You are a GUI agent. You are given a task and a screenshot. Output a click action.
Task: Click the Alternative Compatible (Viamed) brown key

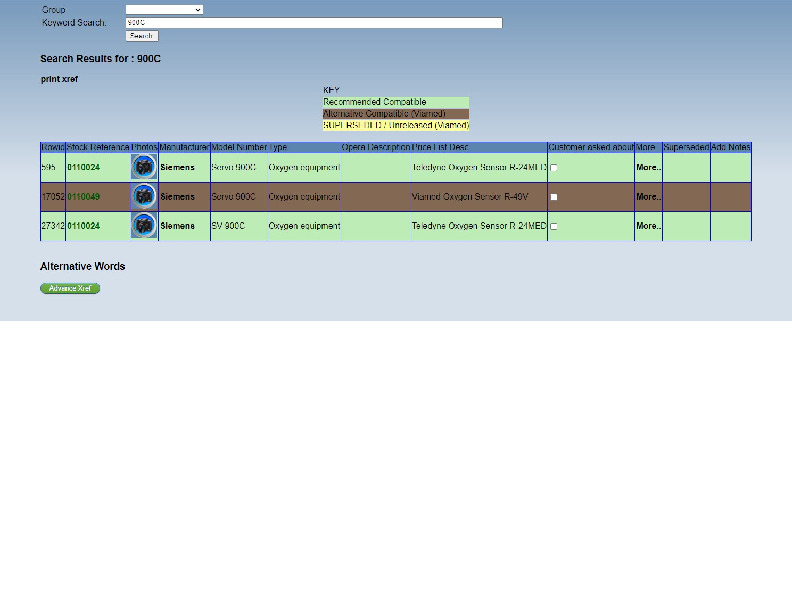tap(395, 114)
